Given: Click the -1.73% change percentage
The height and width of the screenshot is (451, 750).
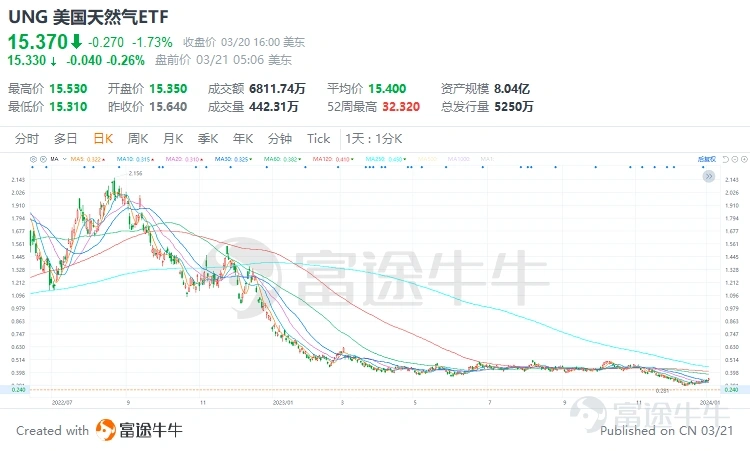Looking at the screenshot, I should coord(152,43).
